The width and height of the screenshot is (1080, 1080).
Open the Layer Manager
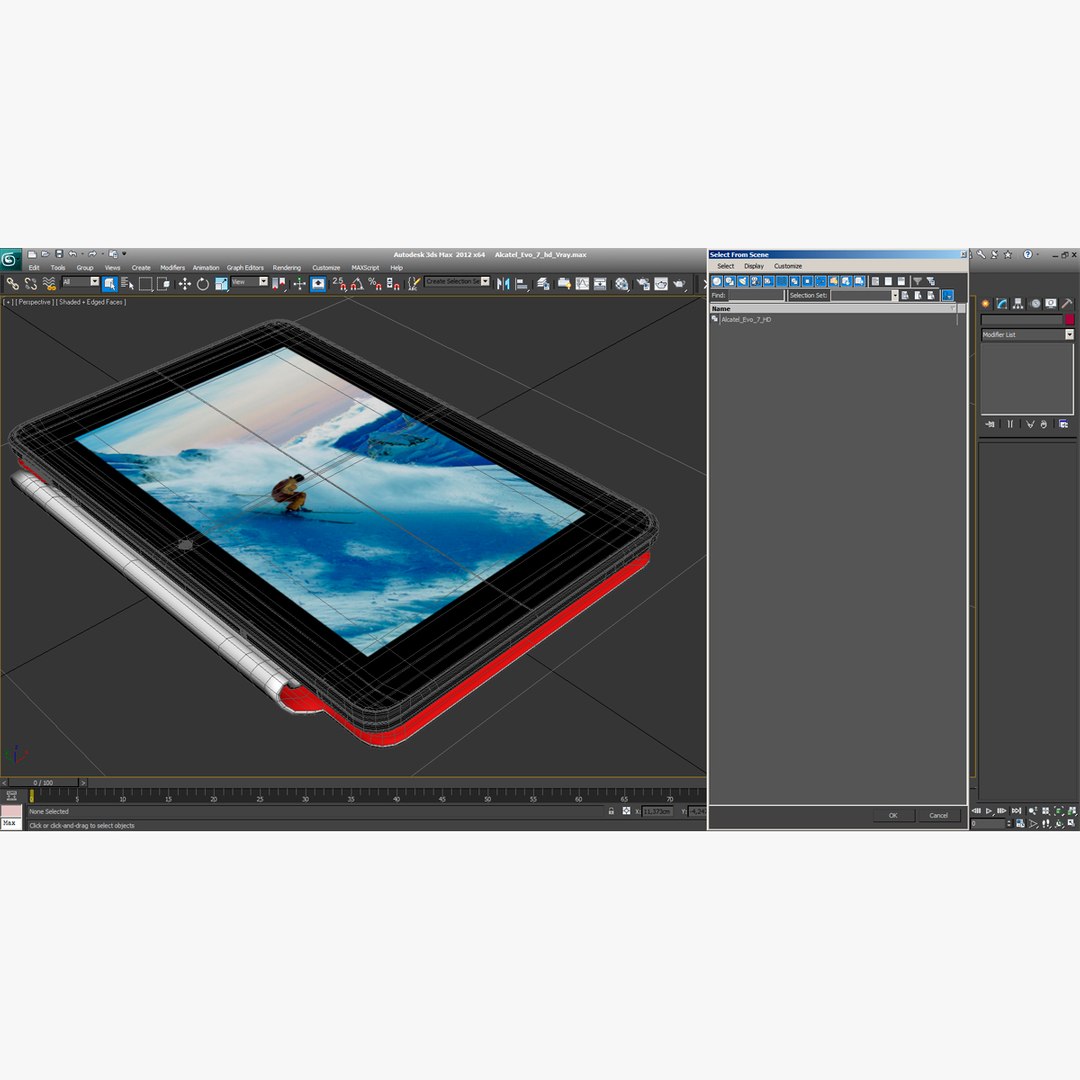coord(543,283)
